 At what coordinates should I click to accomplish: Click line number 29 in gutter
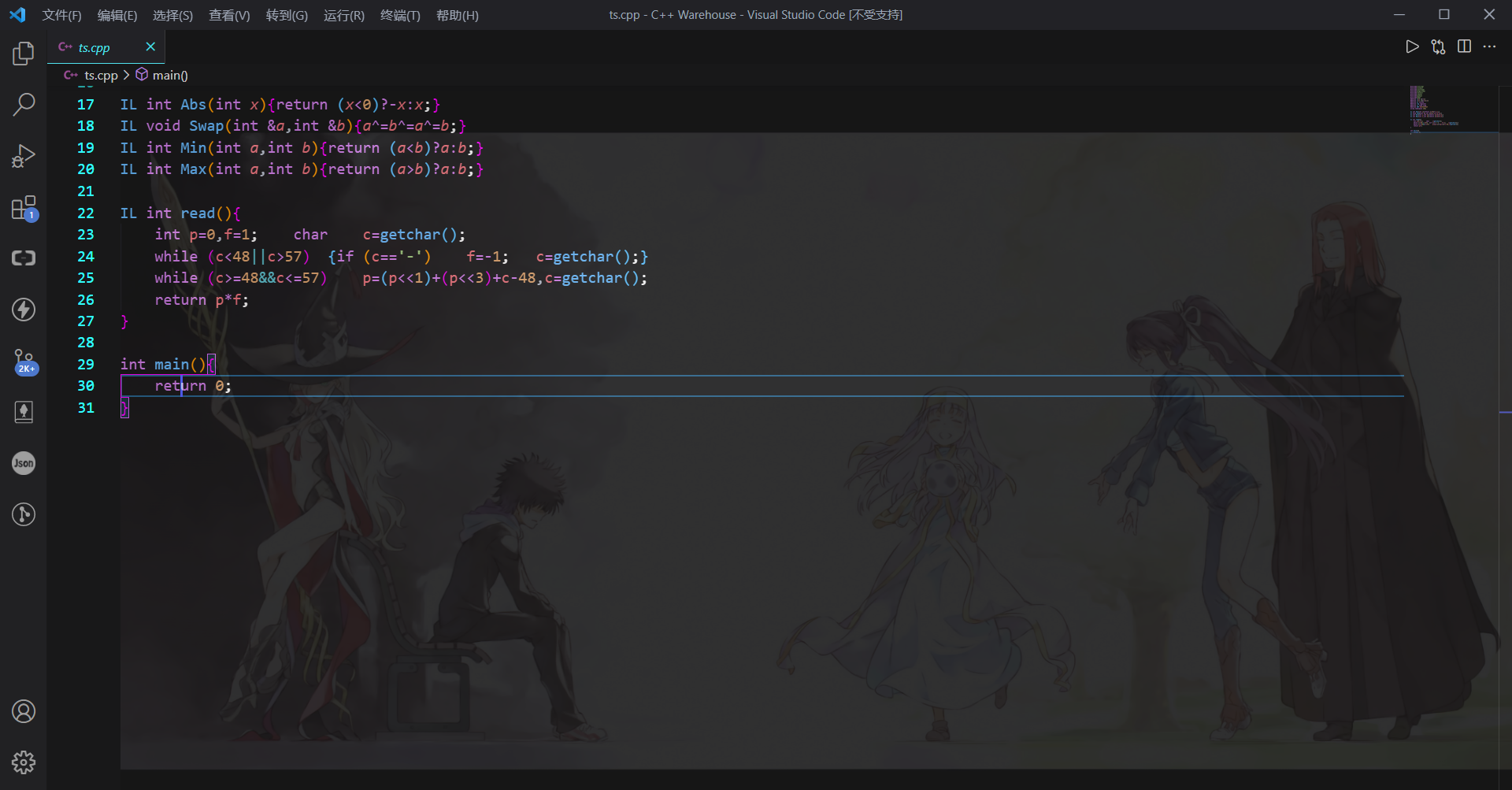point(86,365)
